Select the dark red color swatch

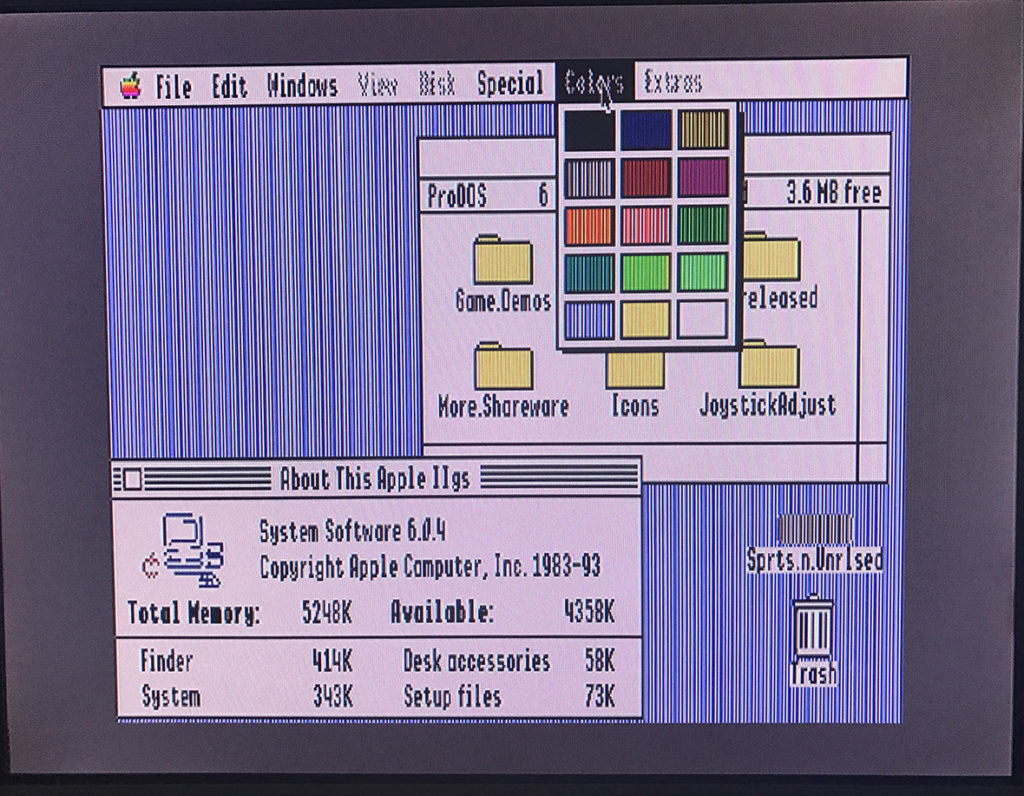[645, 178]
